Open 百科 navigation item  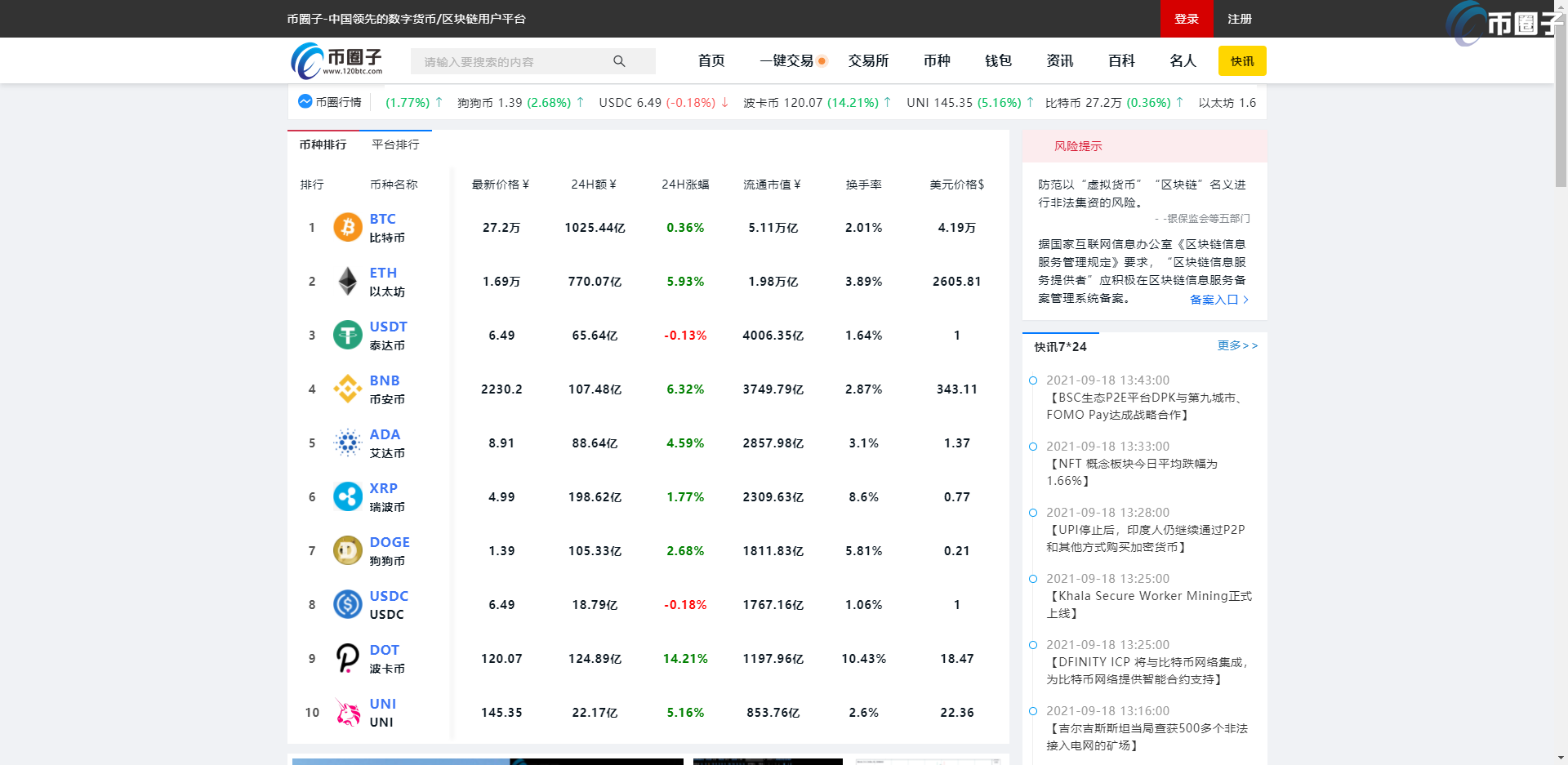coord(1121,61)
